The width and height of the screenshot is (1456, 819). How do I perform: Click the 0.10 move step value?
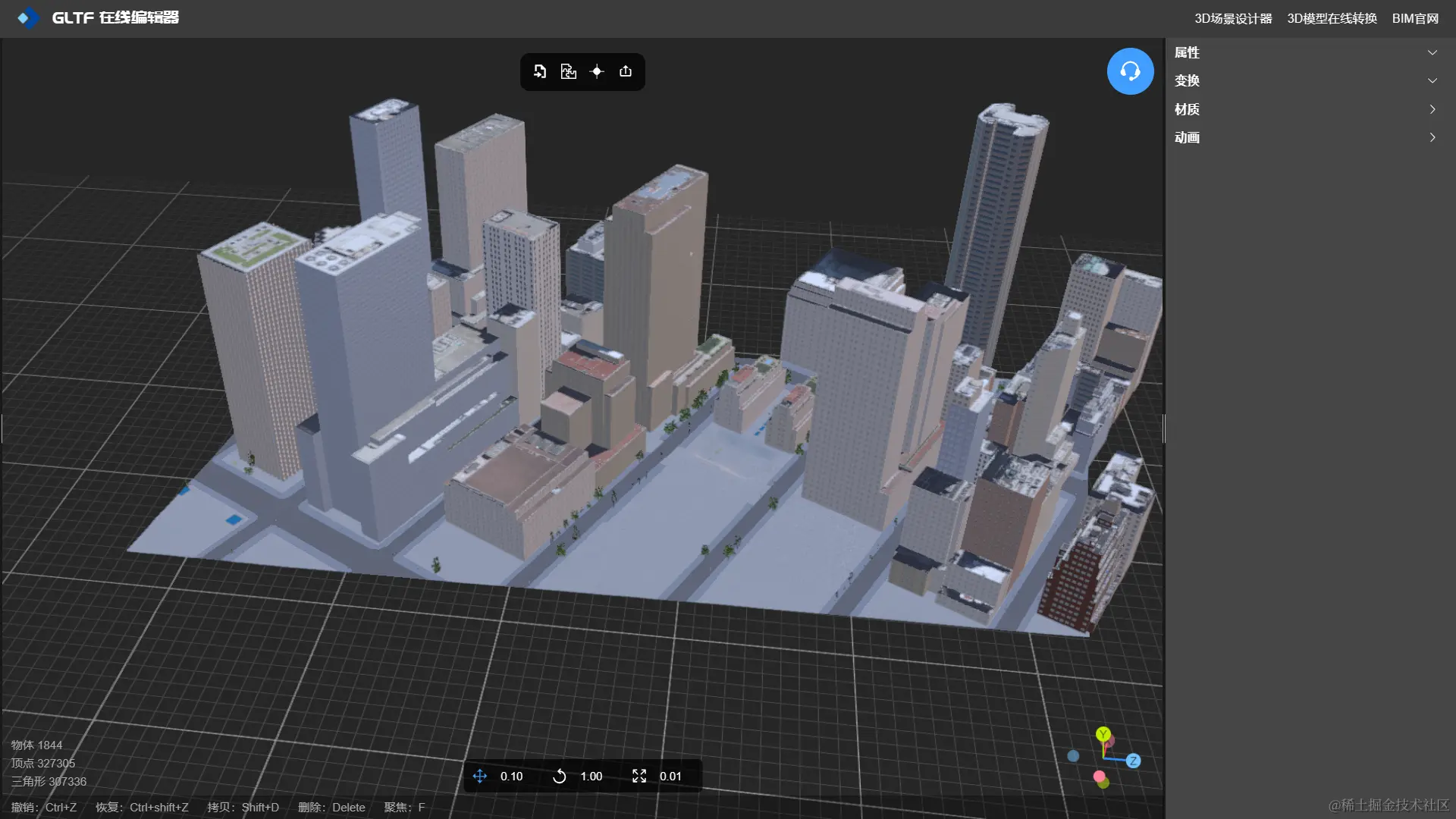[x=511, y=776]
